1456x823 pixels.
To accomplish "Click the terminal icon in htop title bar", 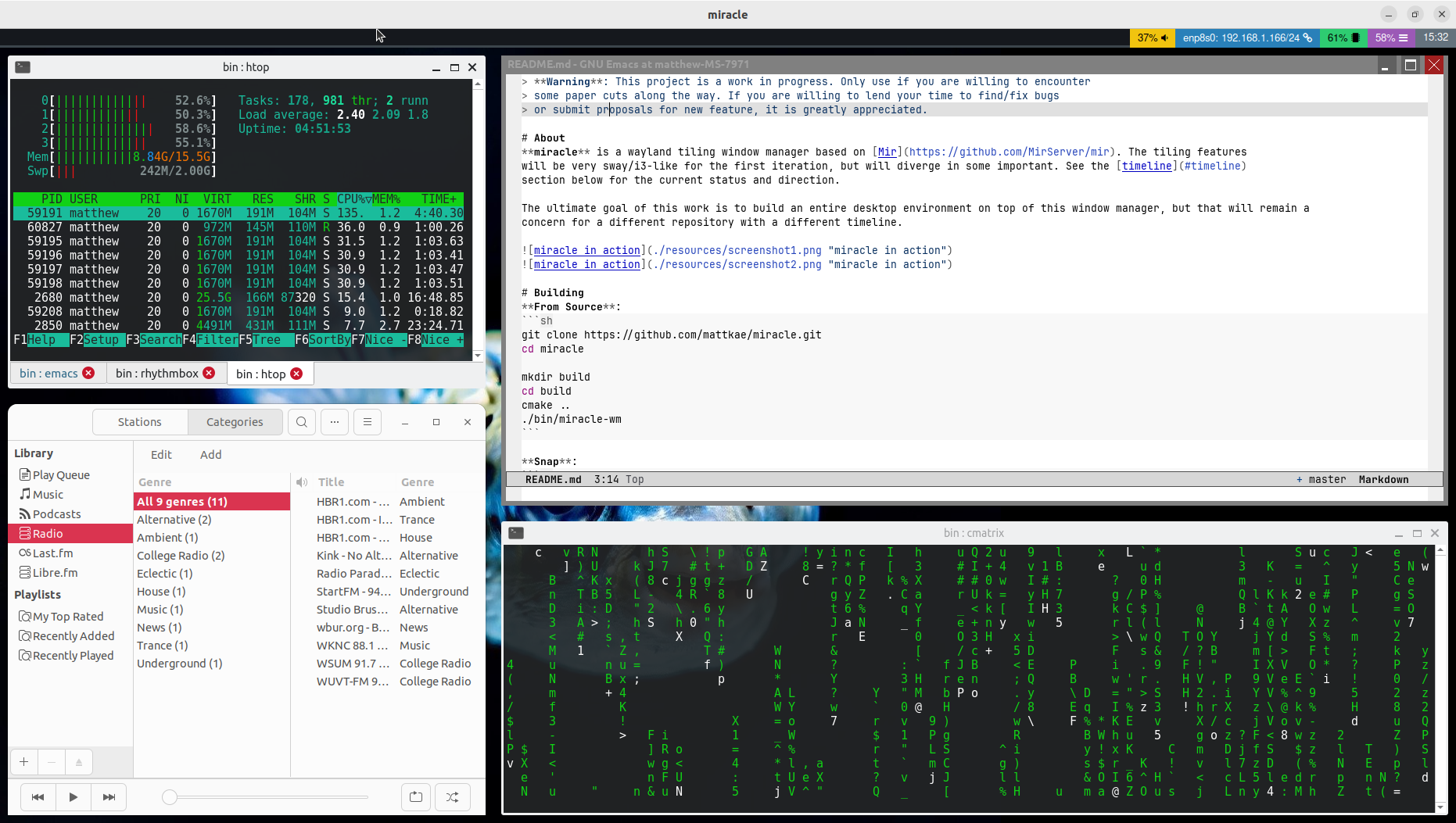I will pos(23,67).
